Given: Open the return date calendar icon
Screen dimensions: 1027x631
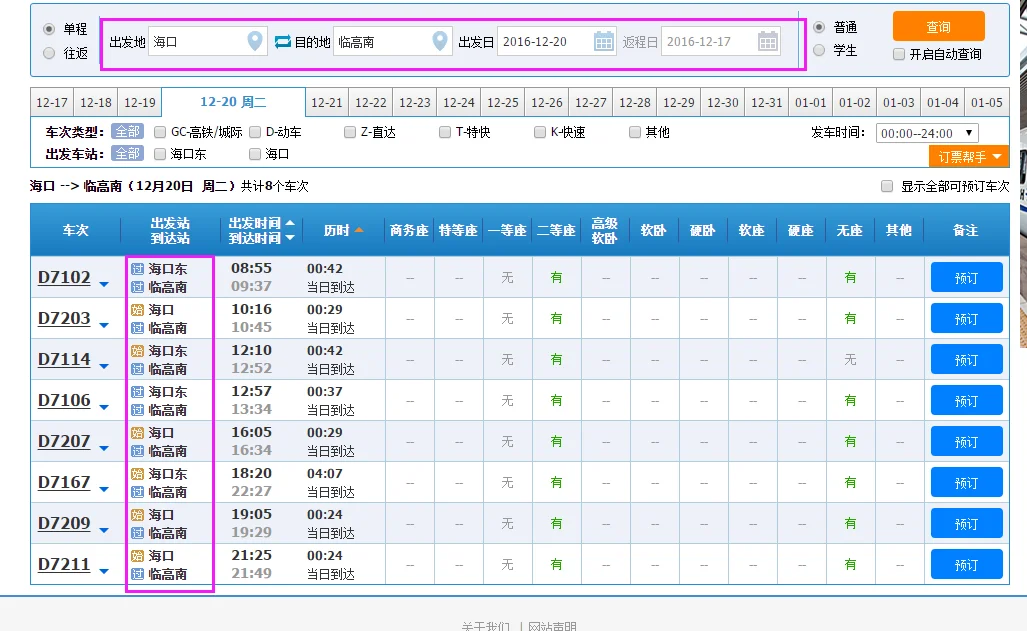Looking at the screenshot, I should tap(767, 41).
